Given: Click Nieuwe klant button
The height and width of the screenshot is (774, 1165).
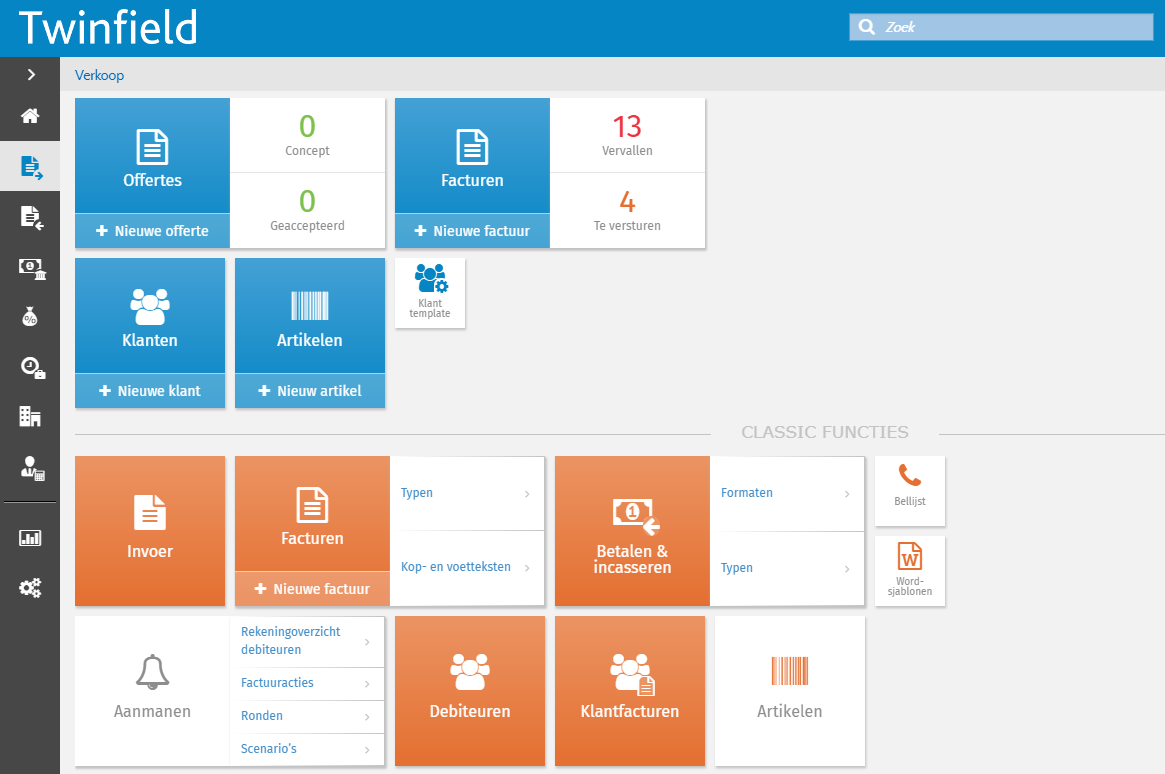Looking at the screenshot, I should coord(150,391).
